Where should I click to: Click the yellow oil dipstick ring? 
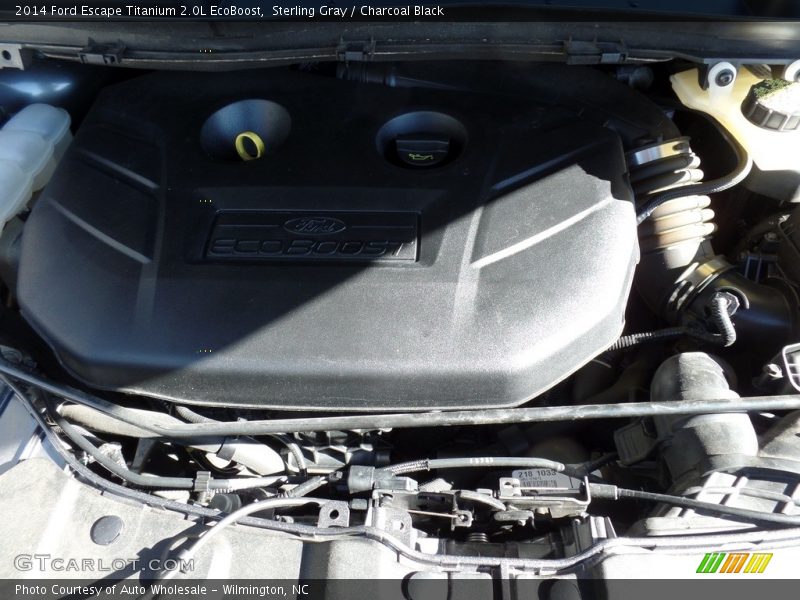pos(249,145)
